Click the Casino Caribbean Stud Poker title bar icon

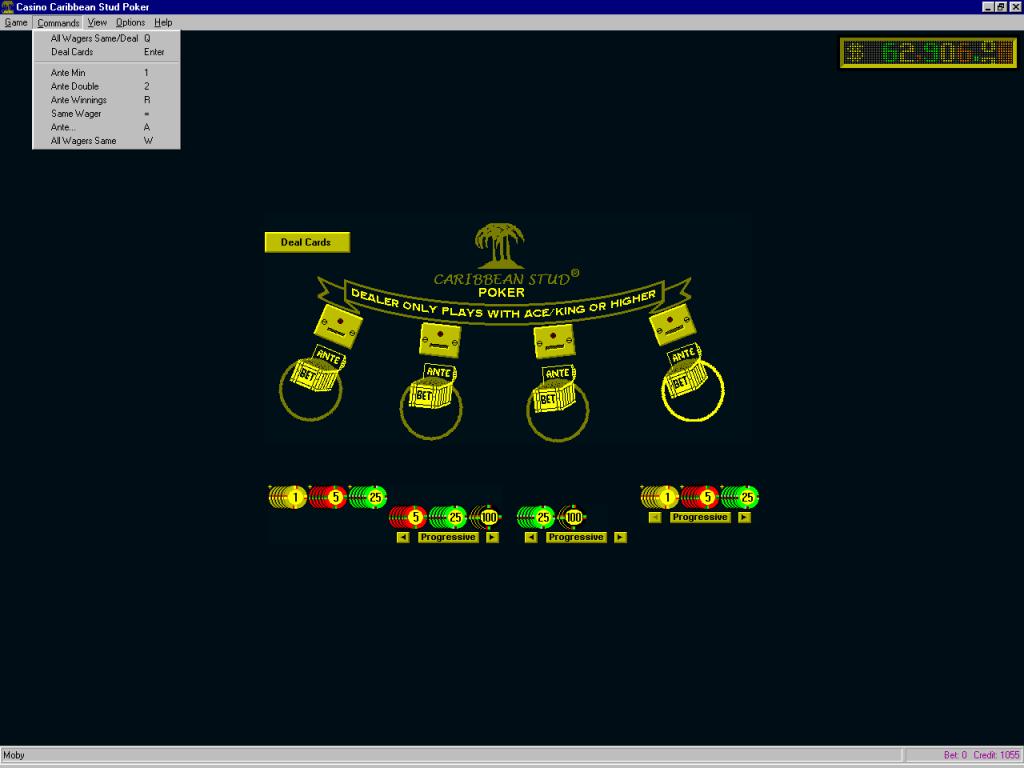click(7, 7)
